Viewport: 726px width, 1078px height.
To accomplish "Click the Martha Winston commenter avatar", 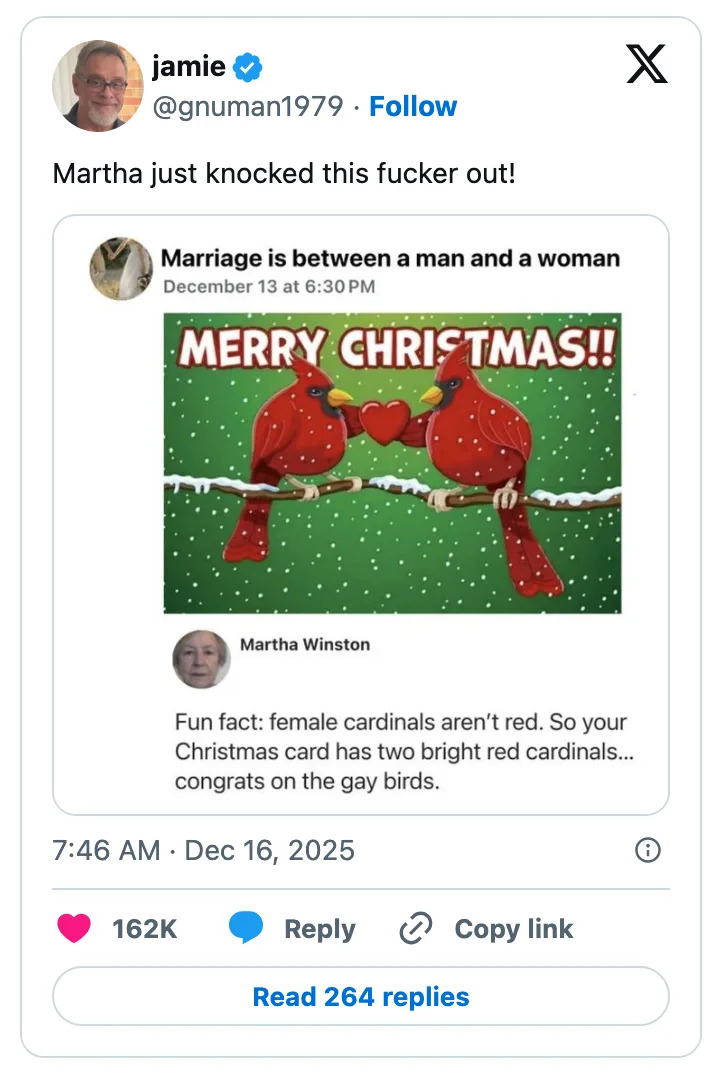I will click(201, 659).
